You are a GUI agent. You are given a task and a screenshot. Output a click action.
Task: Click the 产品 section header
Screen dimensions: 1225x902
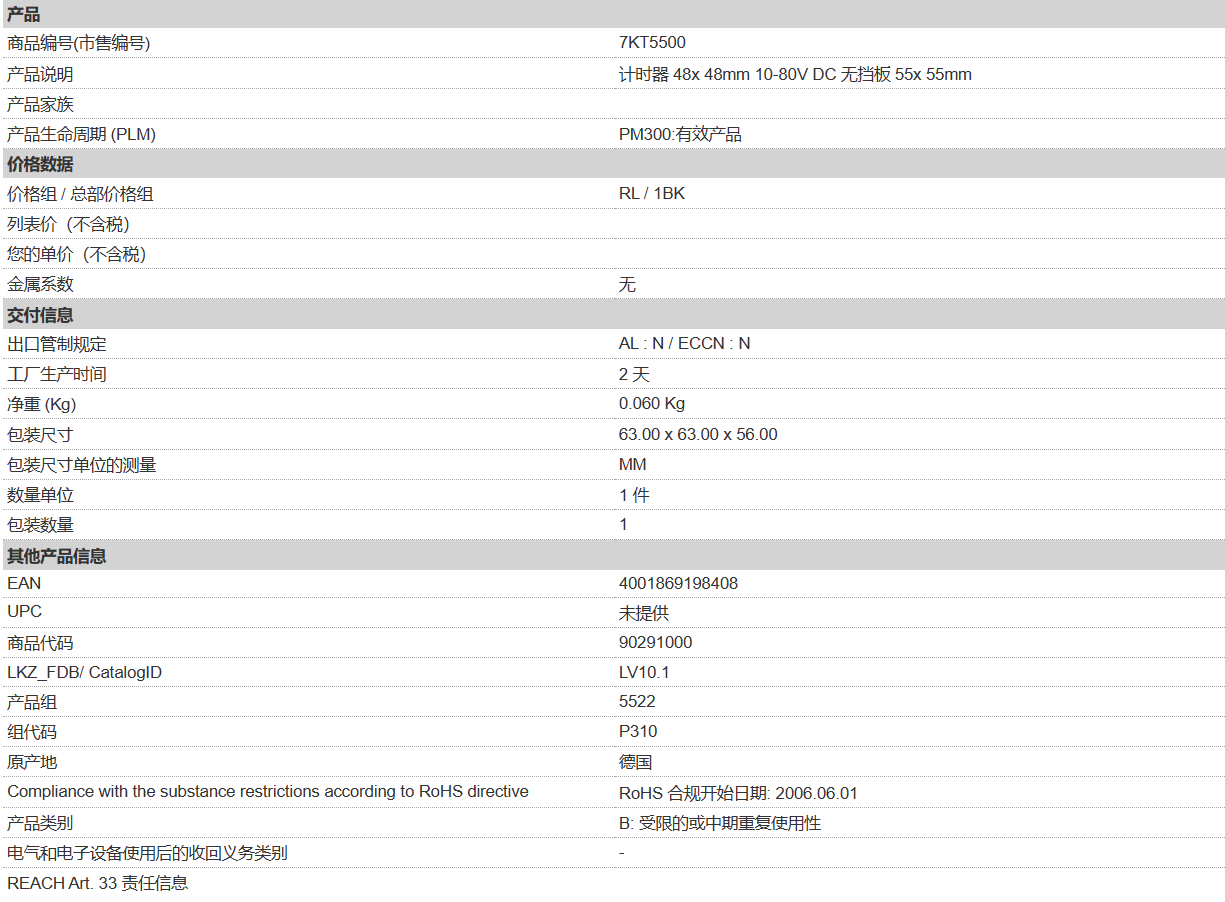pyautogui.click(x=24, y=14)
